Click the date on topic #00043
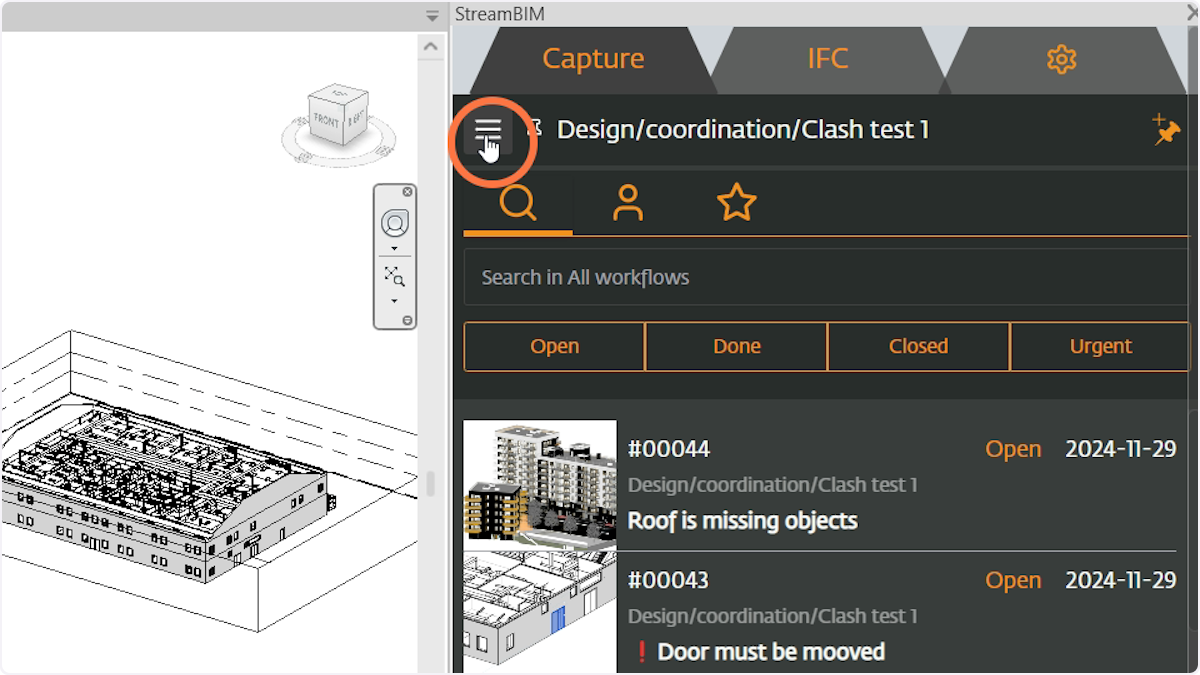This screenshot has width=1200, height=675. [x=1121, y=580]
